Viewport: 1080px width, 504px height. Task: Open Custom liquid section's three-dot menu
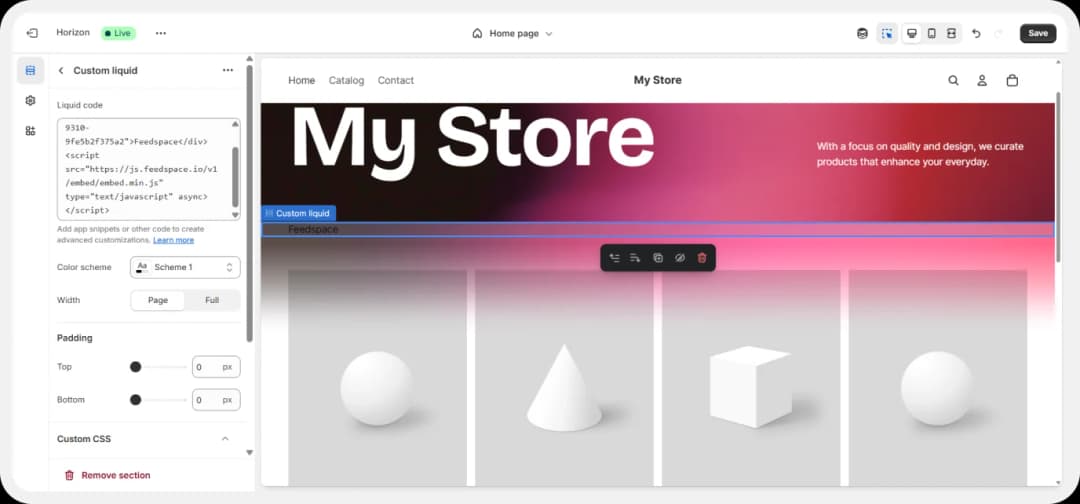click(x=228, y=70)
